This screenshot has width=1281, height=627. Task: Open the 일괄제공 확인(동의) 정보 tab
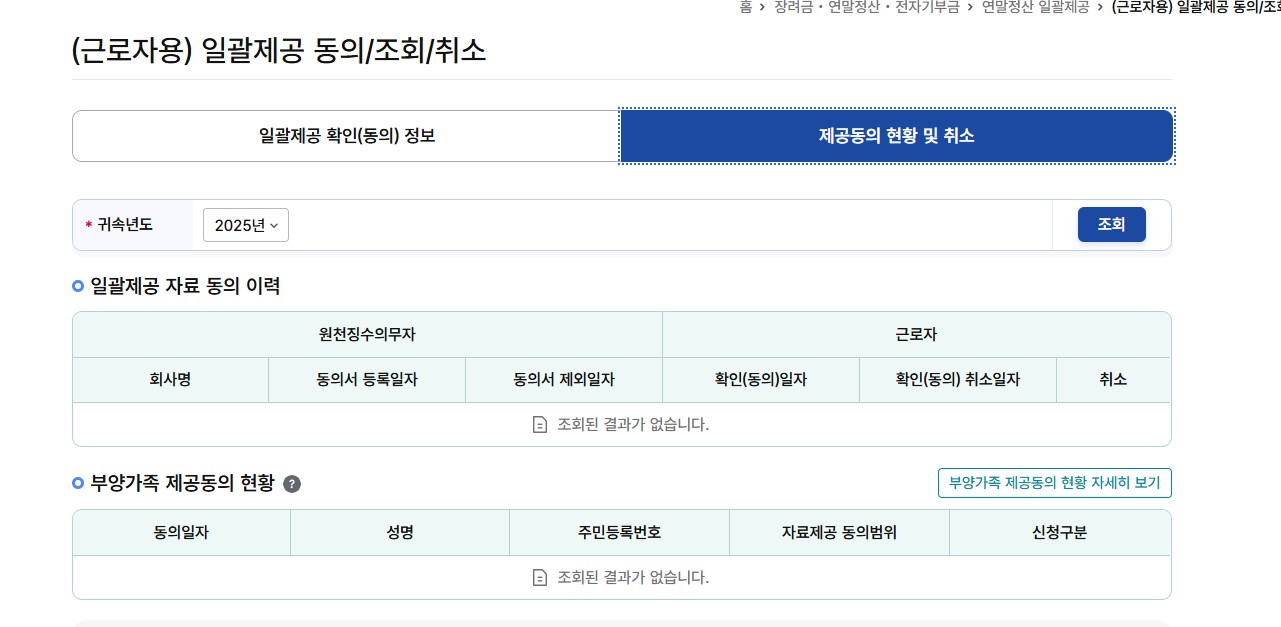click(x=346, y=136)
